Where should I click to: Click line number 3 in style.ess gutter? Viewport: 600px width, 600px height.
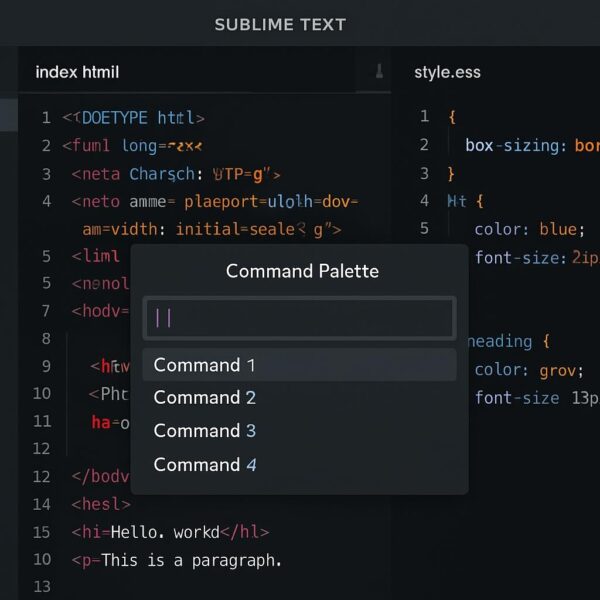click(424, 173)
